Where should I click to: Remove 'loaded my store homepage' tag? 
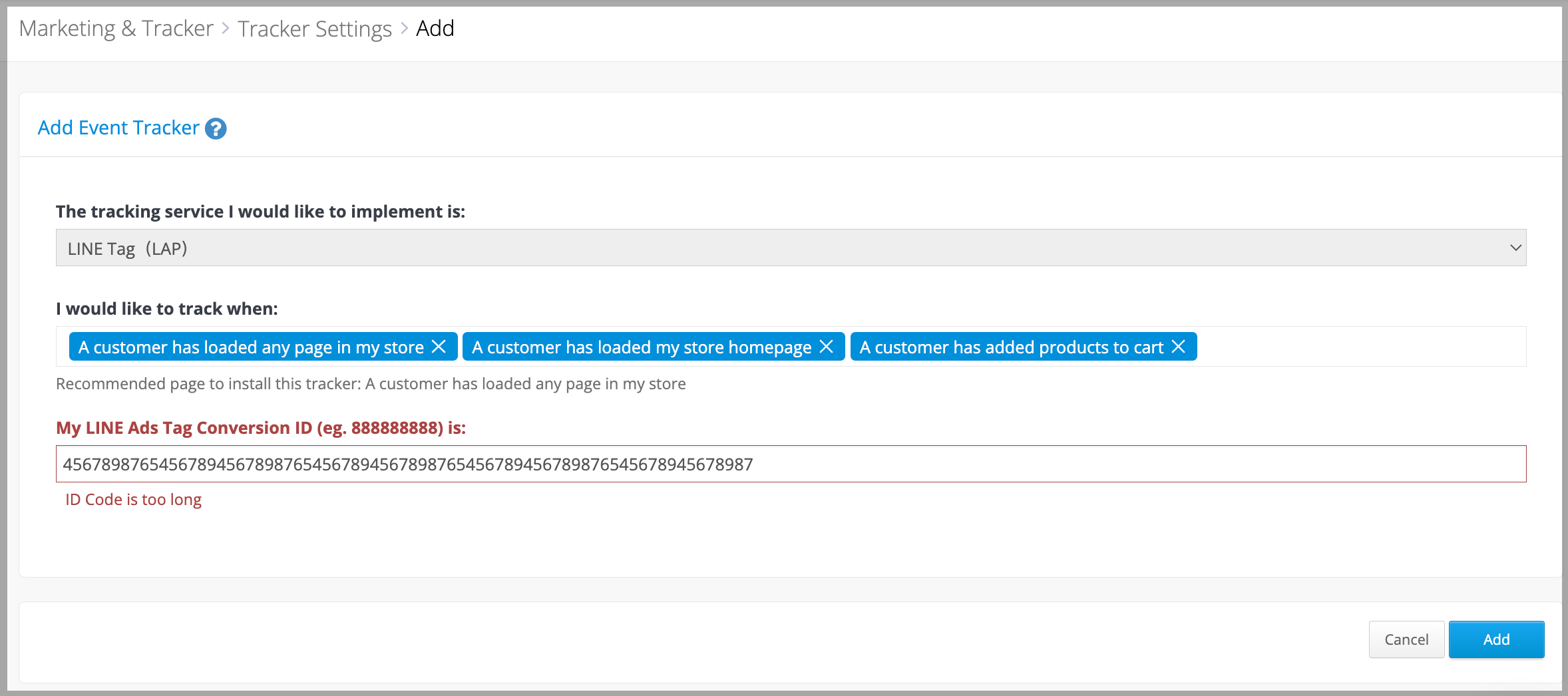(827, 347)
